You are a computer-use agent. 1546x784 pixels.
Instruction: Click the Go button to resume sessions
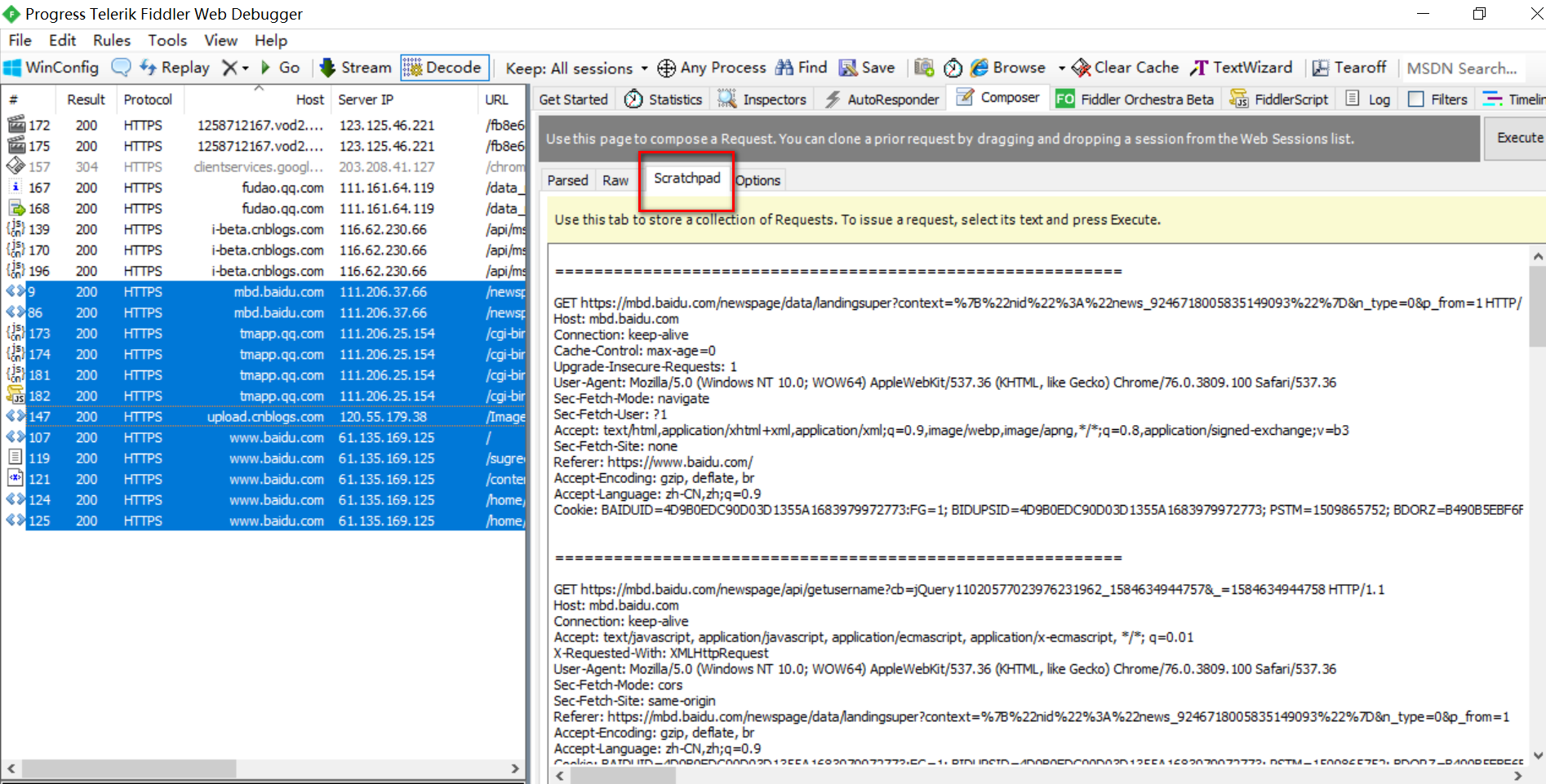pyautogui.click(x=281, y=68)
